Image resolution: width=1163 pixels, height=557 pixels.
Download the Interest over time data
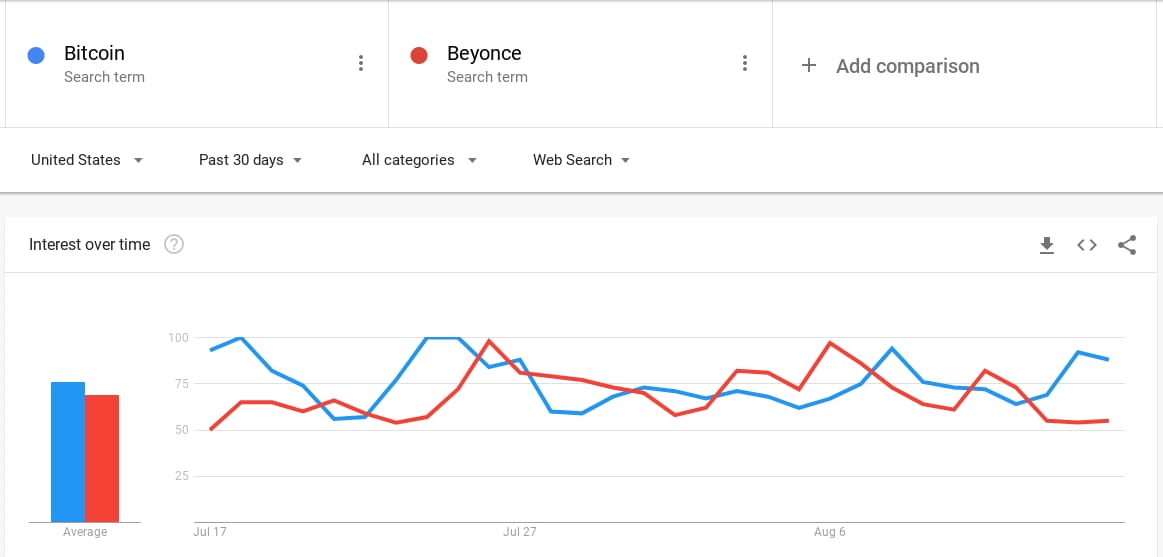click(1047, 245)
